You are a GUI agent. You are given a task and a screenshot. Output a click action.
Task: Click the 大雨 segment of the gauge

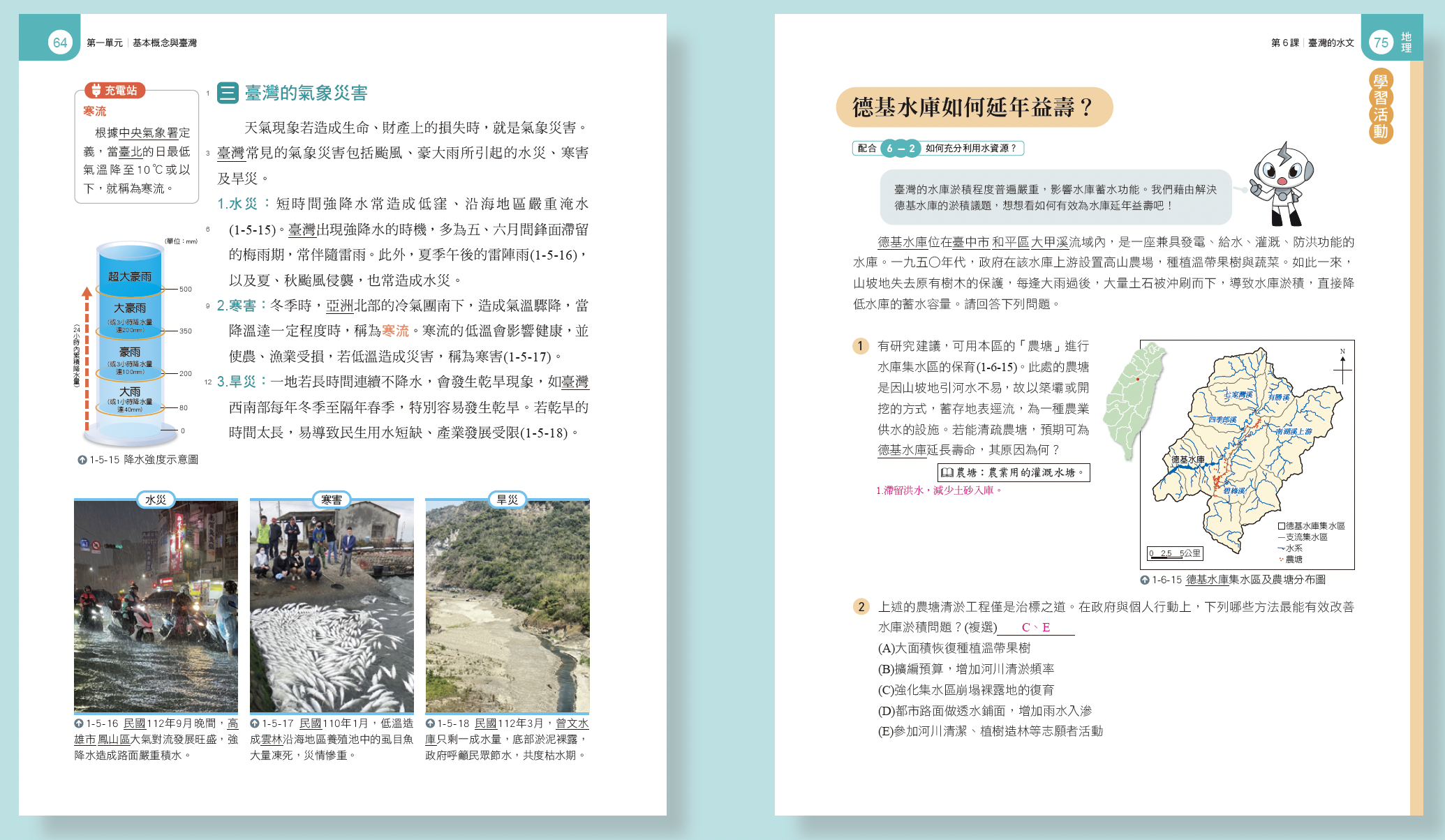click(130, 398)
